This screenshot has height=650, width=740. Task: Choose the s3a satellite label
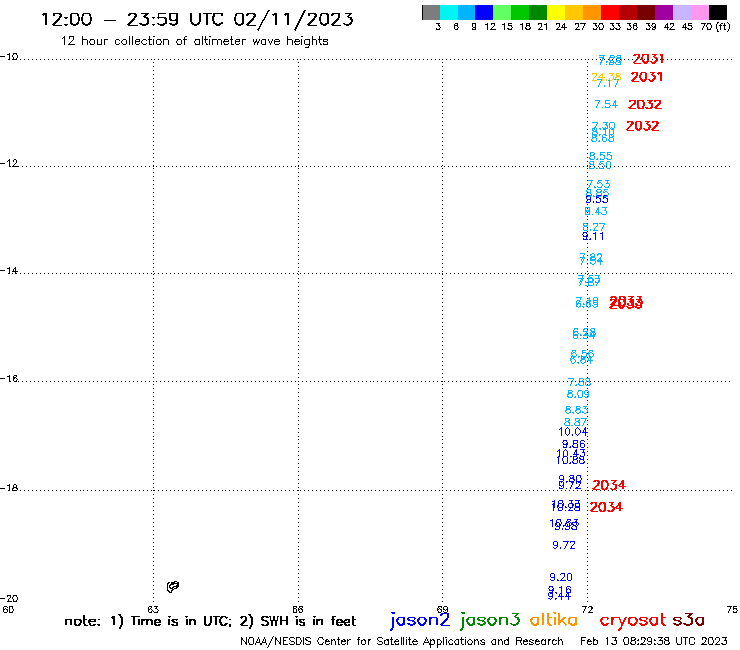(688, 620)
